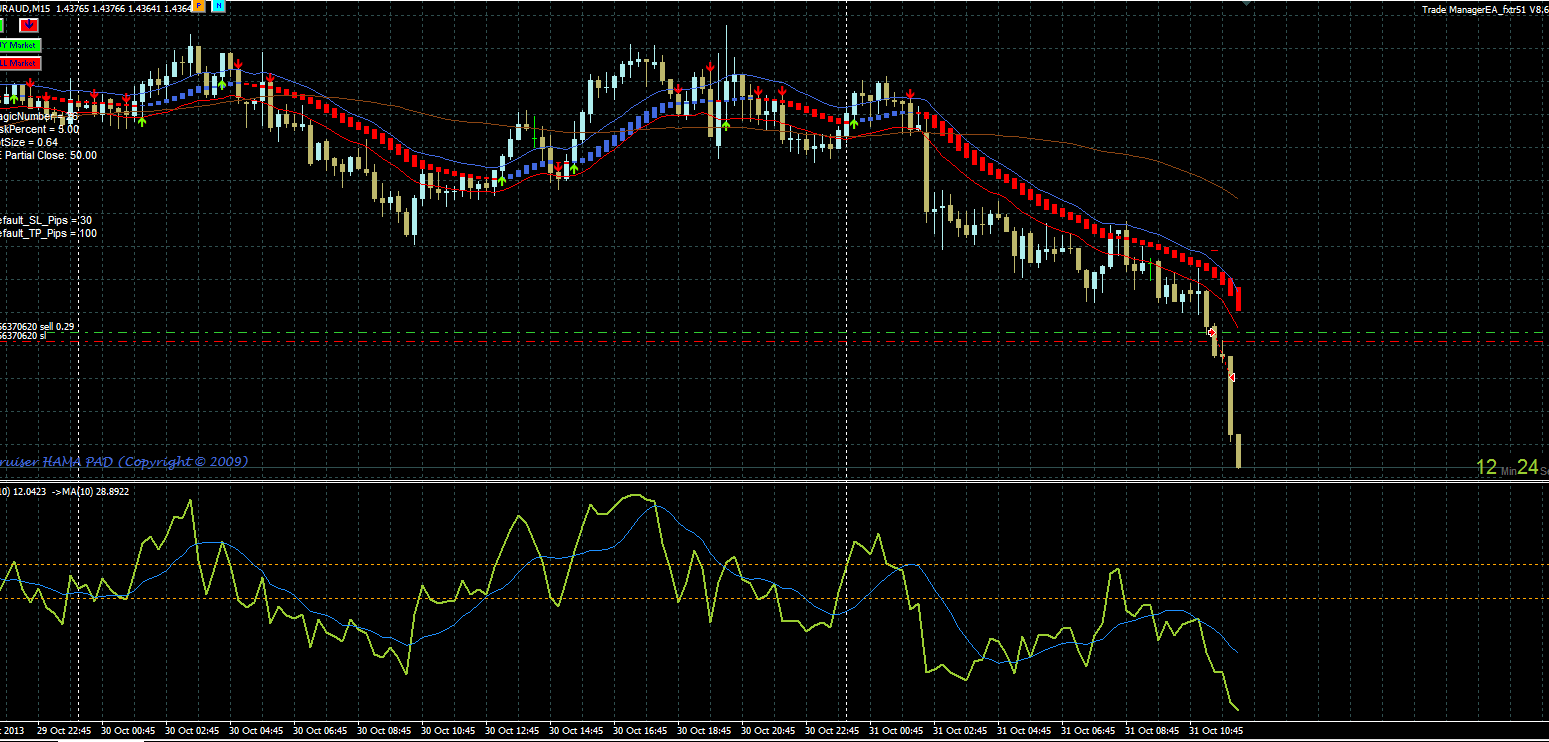Click the green BUY Market button

pos(20,45)
